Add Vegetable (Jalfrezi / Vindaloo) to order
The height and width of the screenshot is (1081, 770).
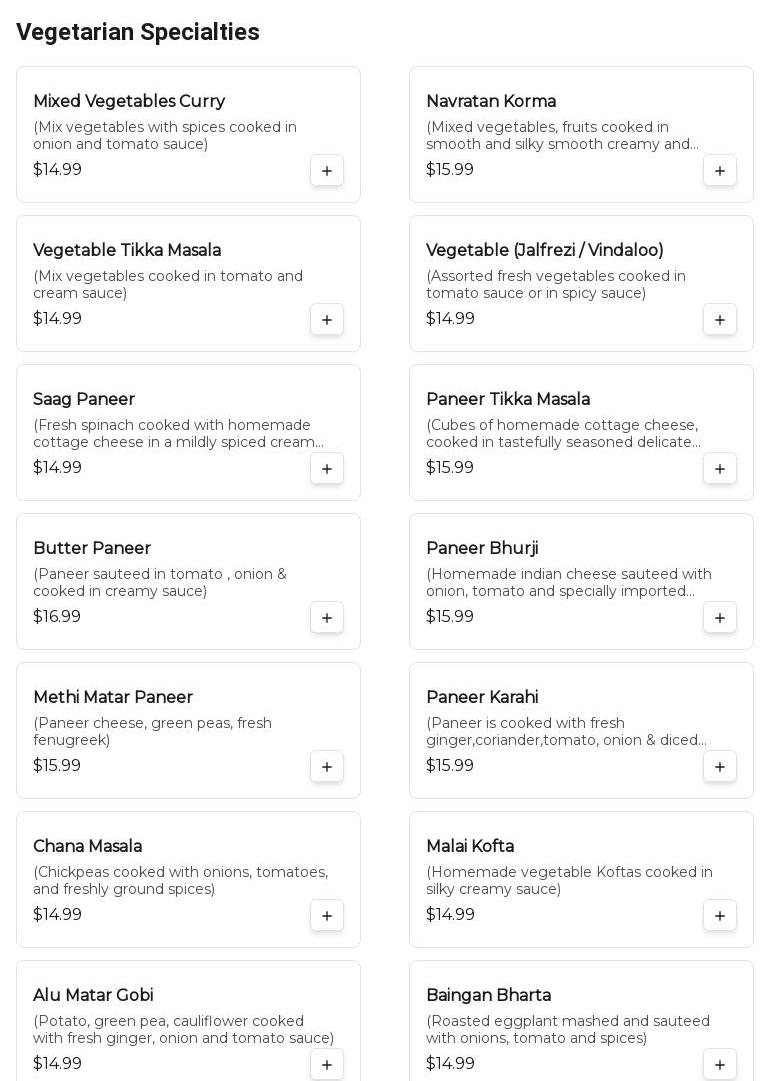pos(720,319)
